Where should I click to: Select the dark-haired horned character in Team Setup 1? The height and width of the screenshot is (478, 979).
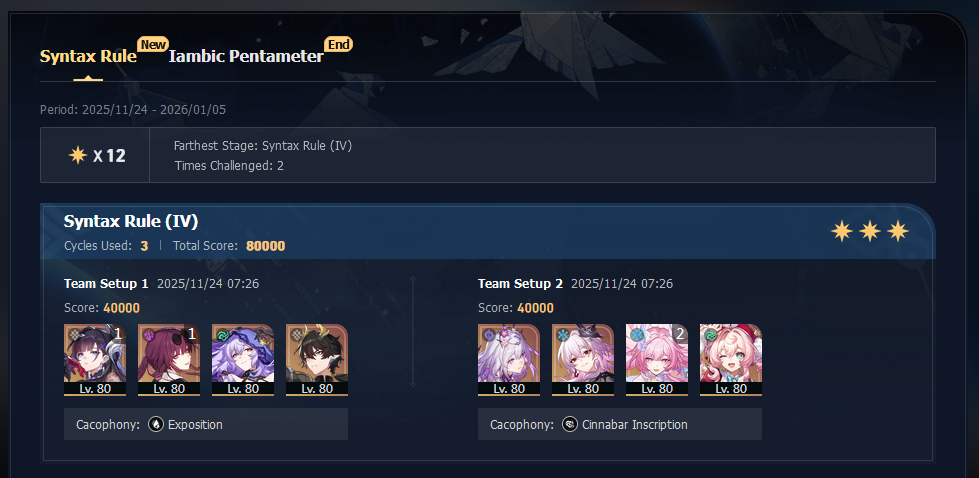[x=317, y=360]
